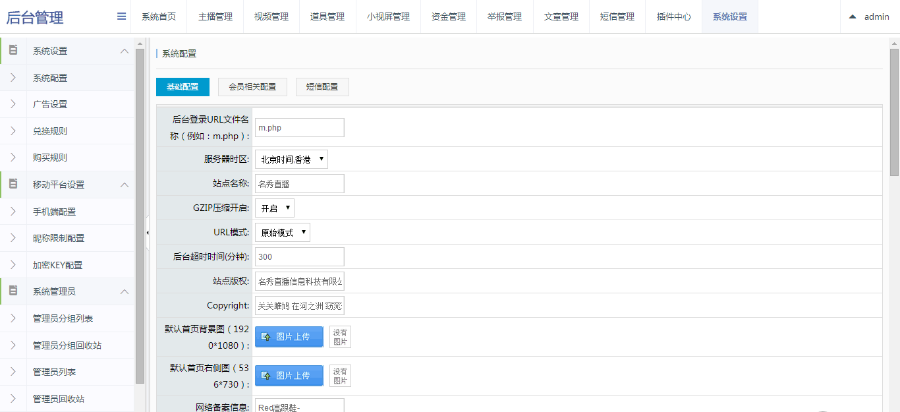Collapse the 系统设置 sidebar group chevron
The image size is (900, 412).
tap(124, 51)
